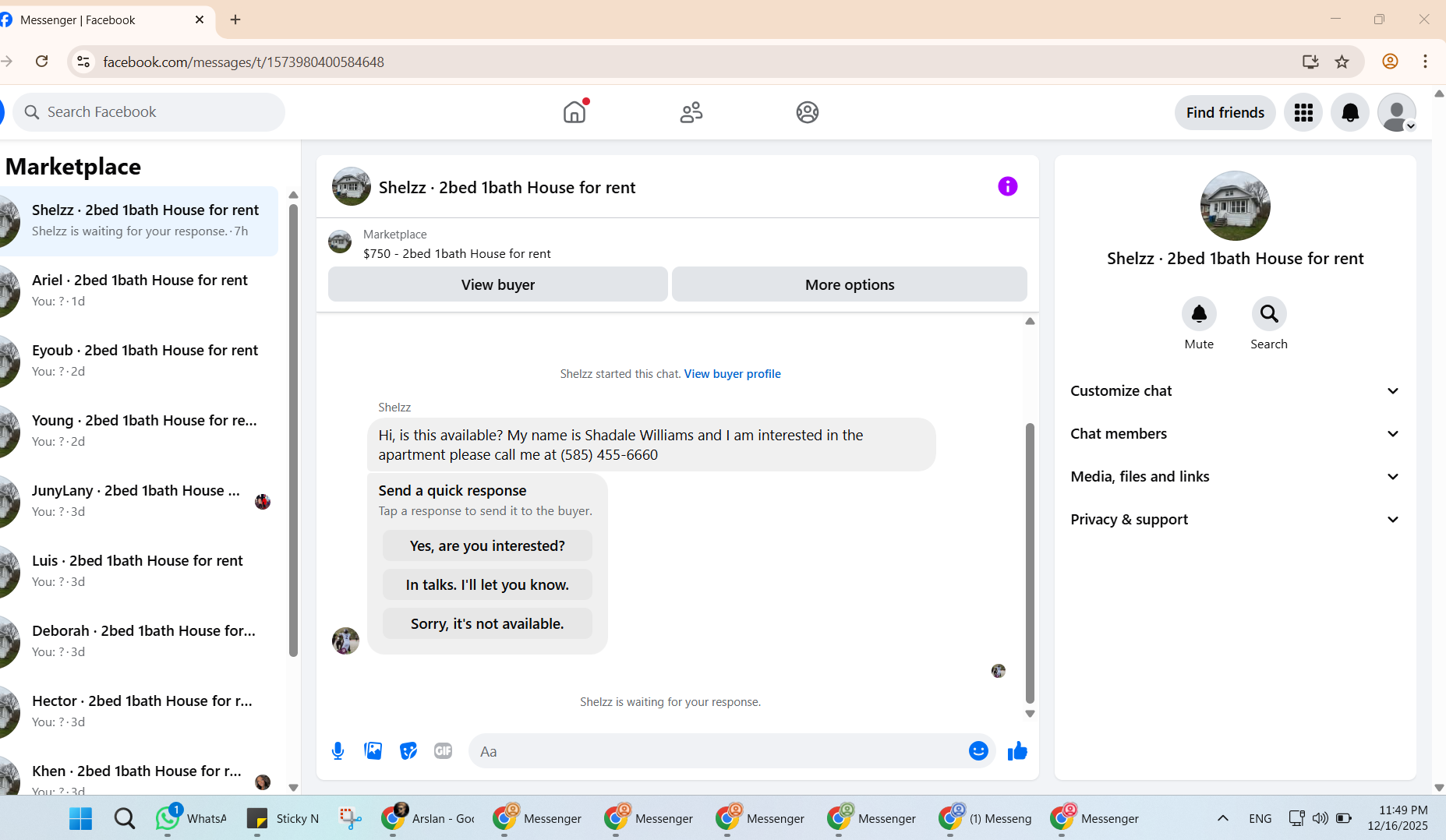
Task: Expand the Privacy & support section
Action: (1235, 520)
